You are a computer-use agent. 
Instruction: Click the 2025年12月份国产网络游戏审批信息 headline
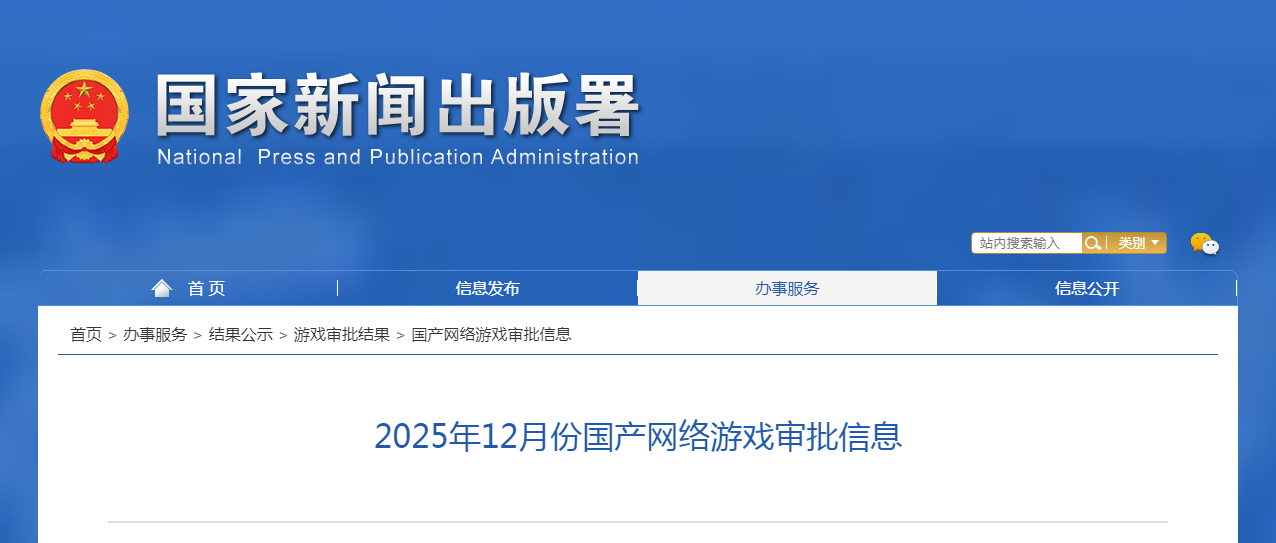pos(638,437)
